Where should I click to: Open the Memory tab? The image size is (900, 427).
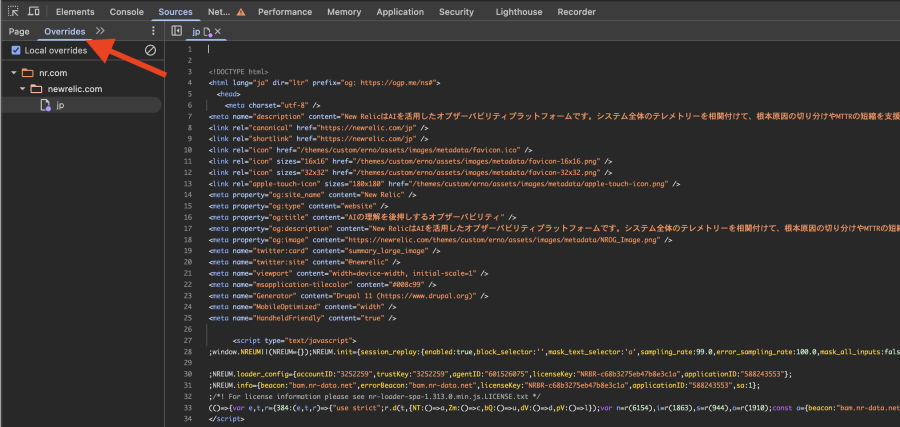tap(344, 12)
